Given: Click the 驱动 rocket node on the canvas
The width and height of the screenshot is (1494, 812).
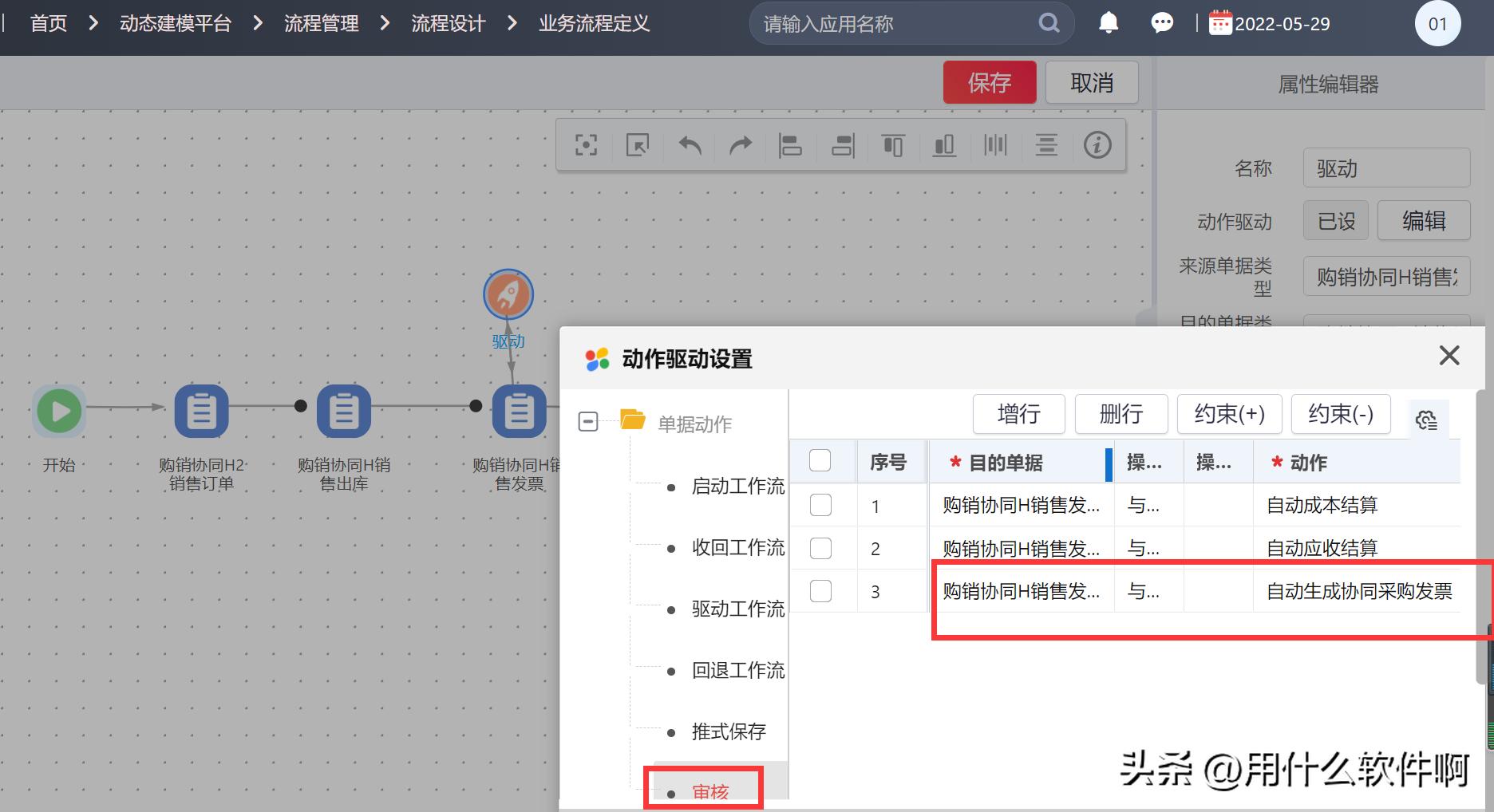Looking at the screenshot, I should 508,294.
